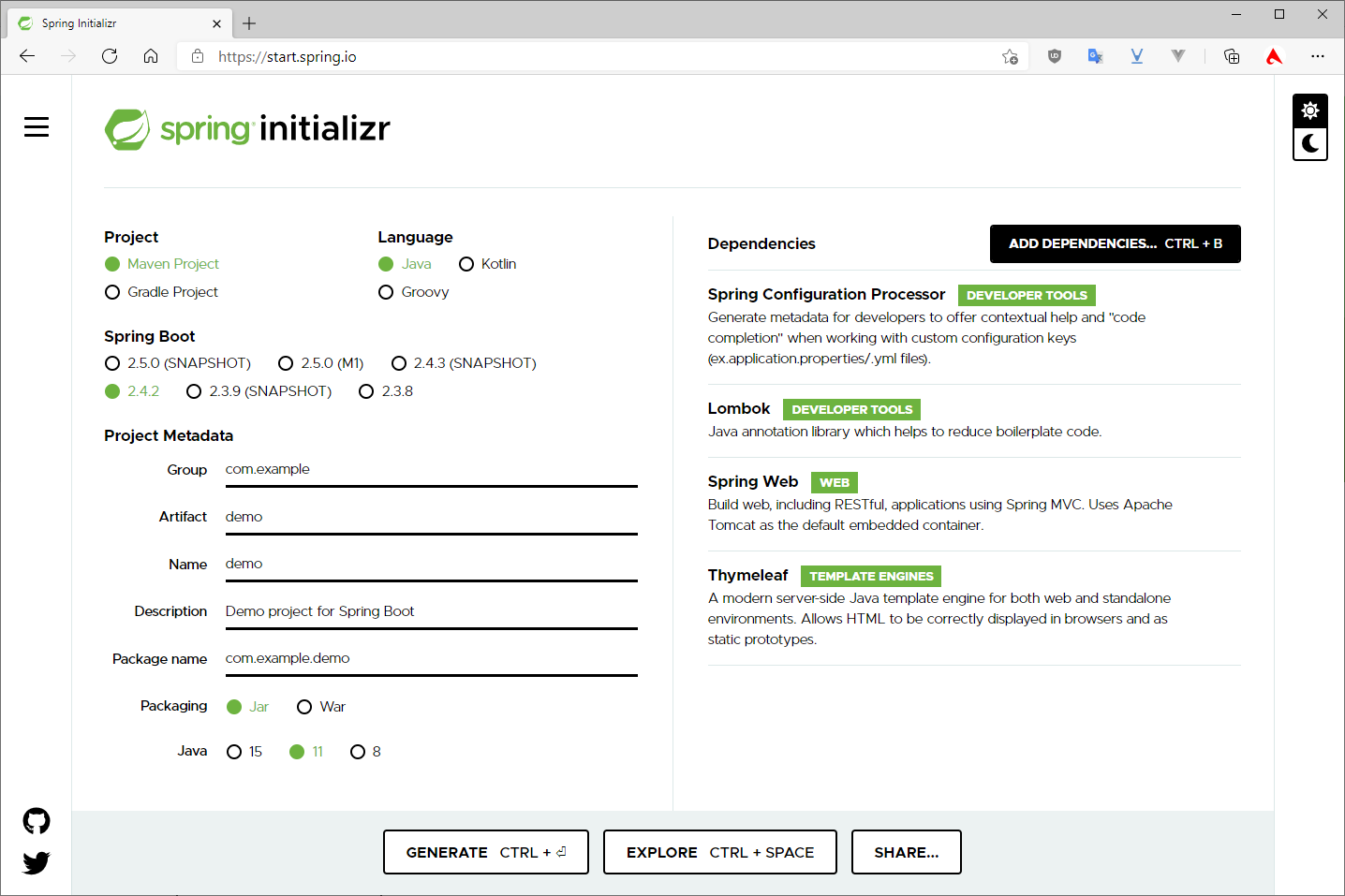Select Java version 8
The height and width of the screenshot is (896, 1345).
pos(365,752)
